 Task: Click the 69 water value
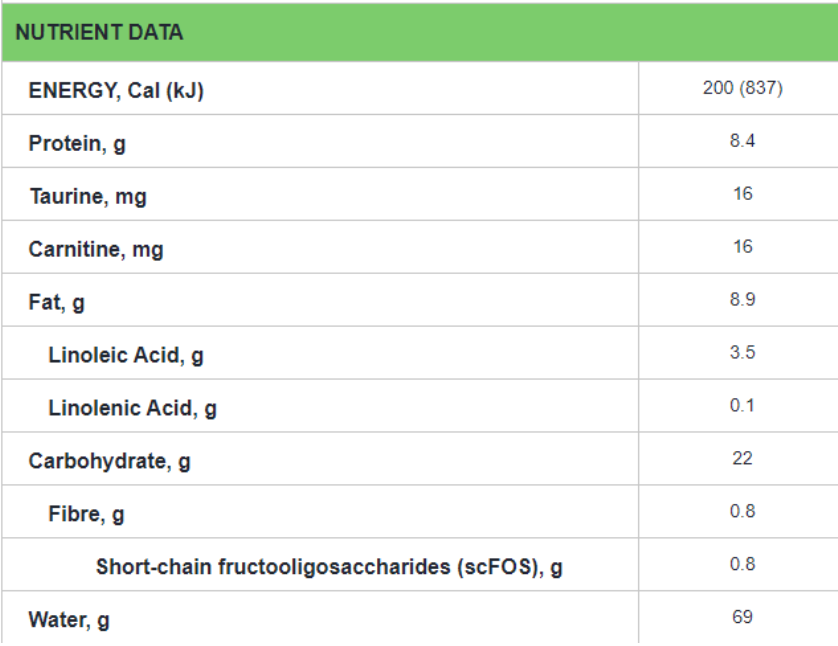742,617
